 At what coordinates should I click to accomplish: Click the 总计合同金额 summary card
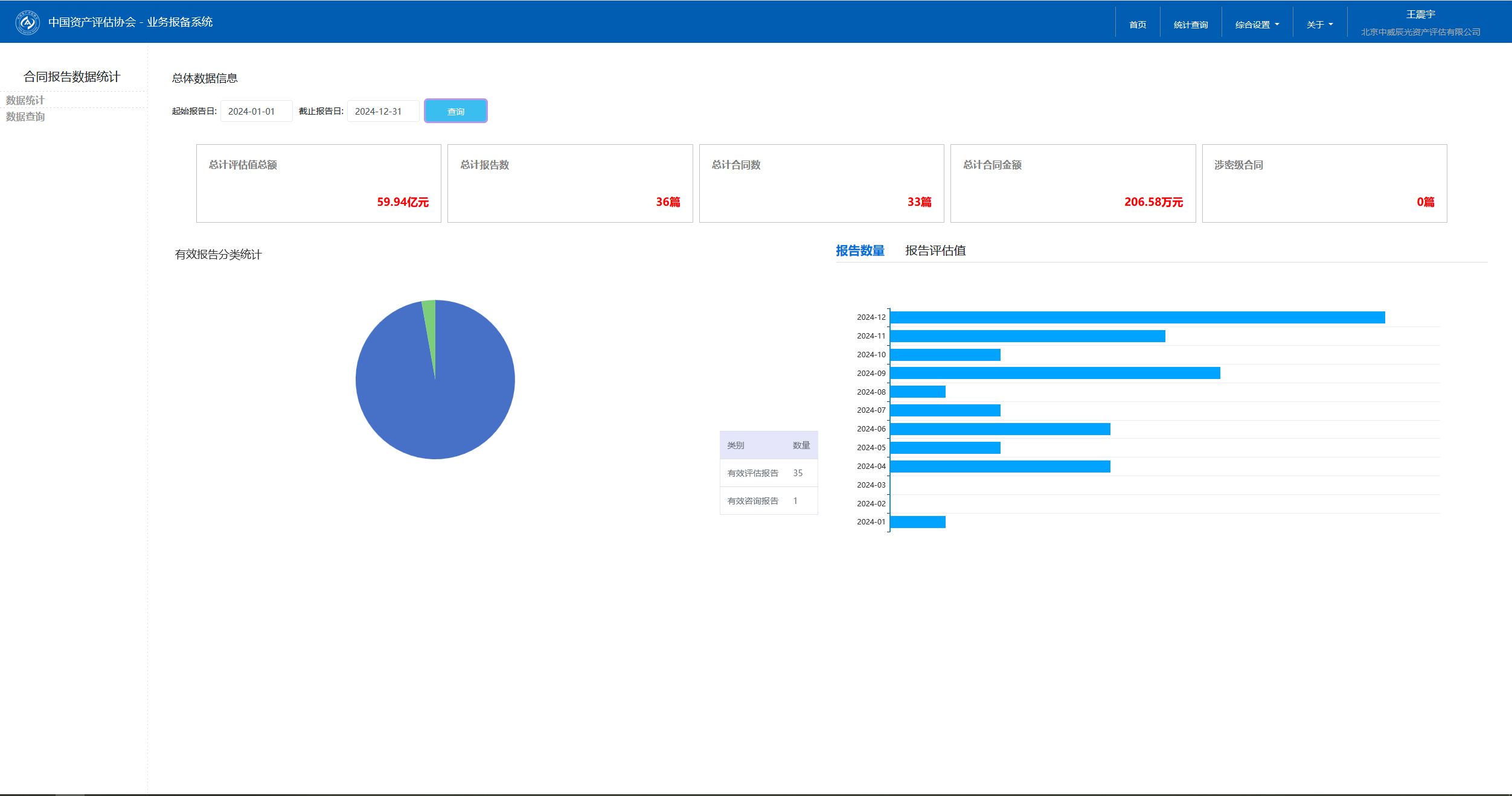coord(1072,183)
